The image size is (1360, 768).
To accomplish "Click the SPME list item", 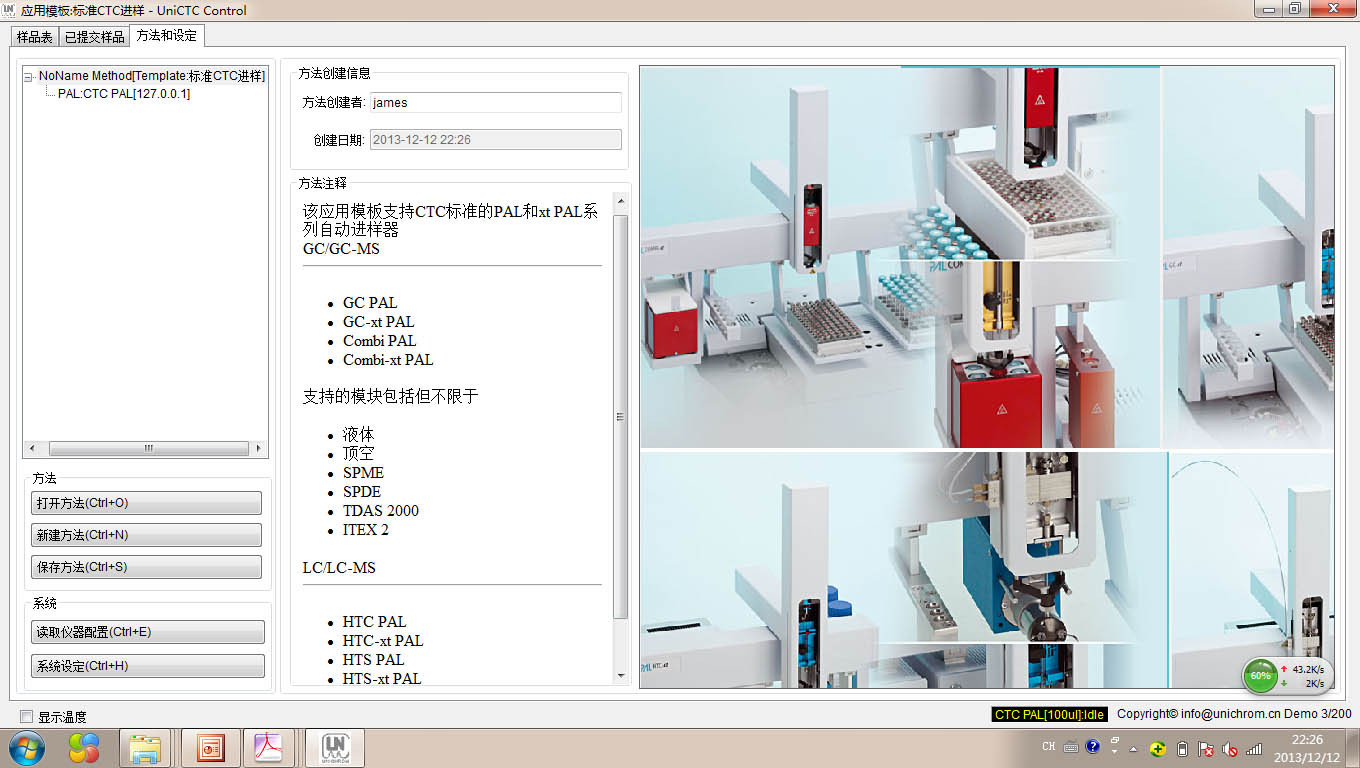I will click(x=363, y=472).
